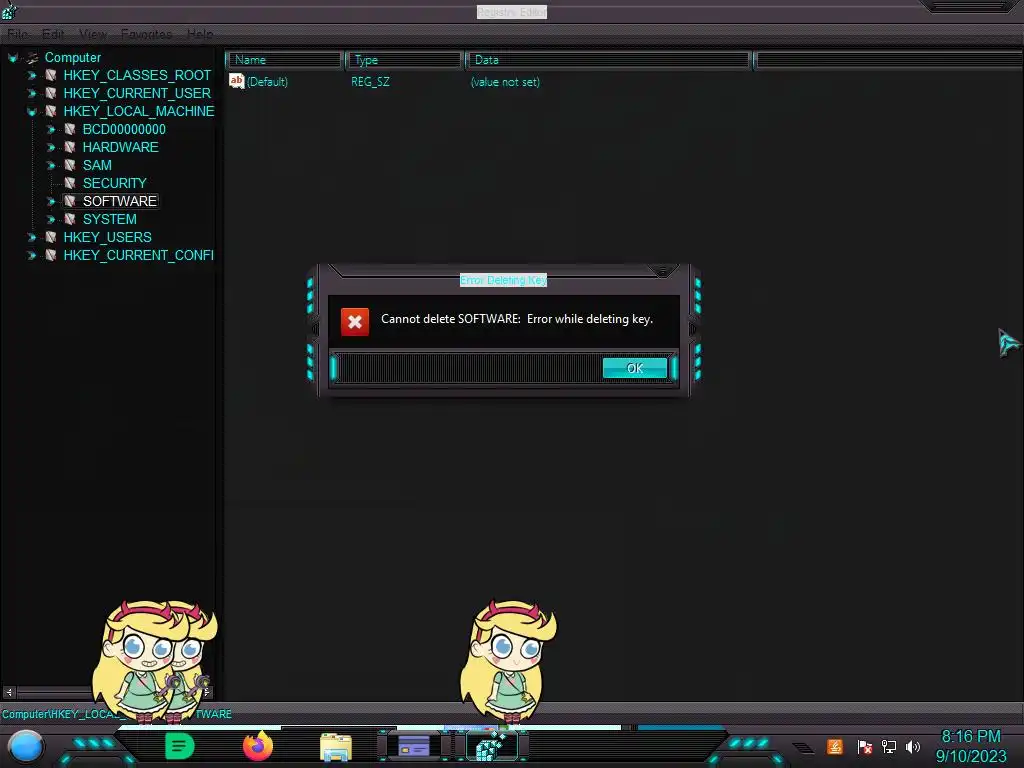
Task: Click the HKEY_CURRENT_USER folder icon
Action: pos(50,93)
